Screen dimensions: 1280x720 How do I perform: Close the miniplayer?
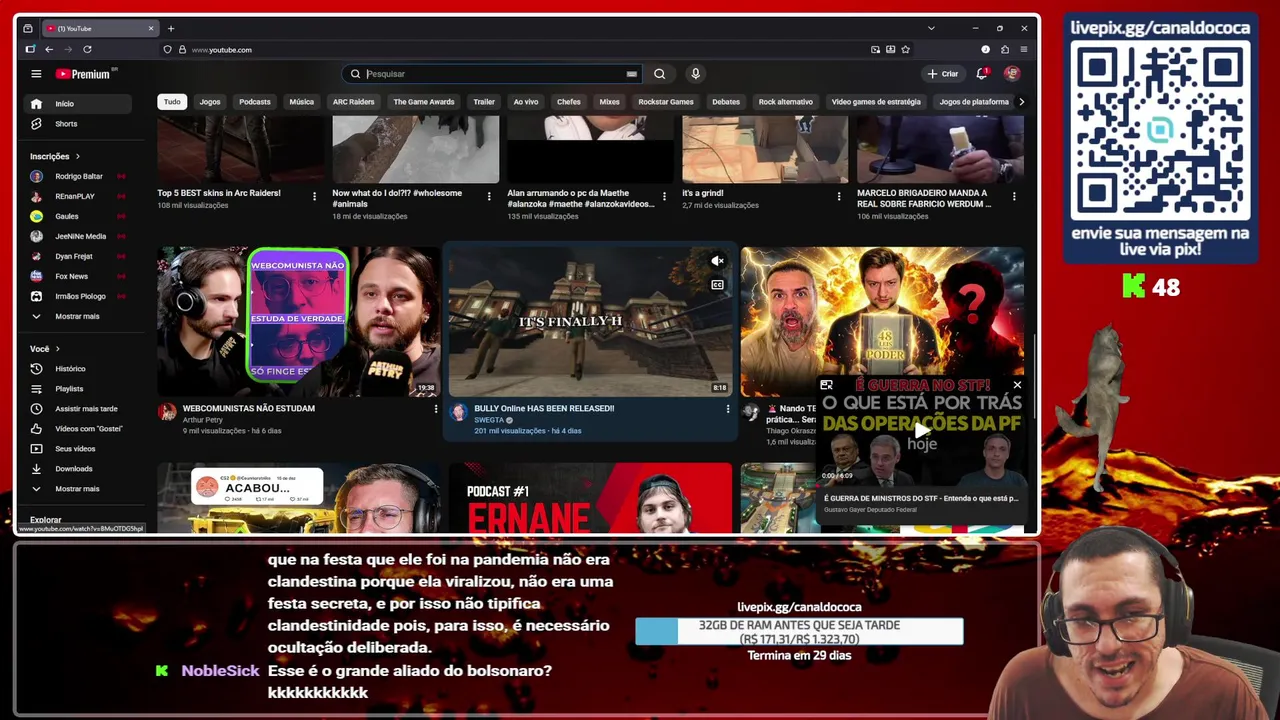[1017, 385]
